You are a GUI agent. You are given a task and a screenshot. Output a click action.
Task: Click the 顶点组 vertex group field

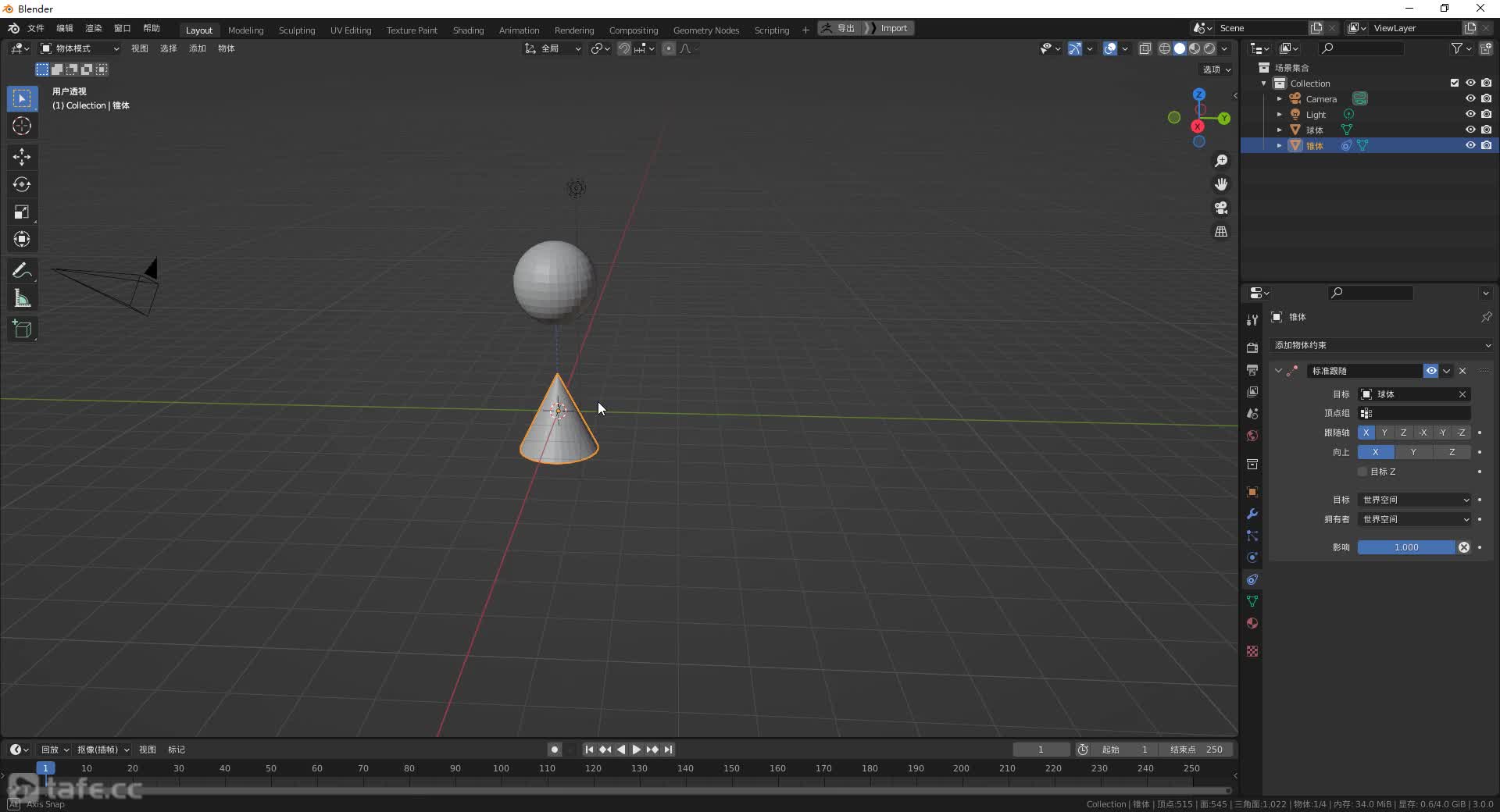[x=1415, y=413]
